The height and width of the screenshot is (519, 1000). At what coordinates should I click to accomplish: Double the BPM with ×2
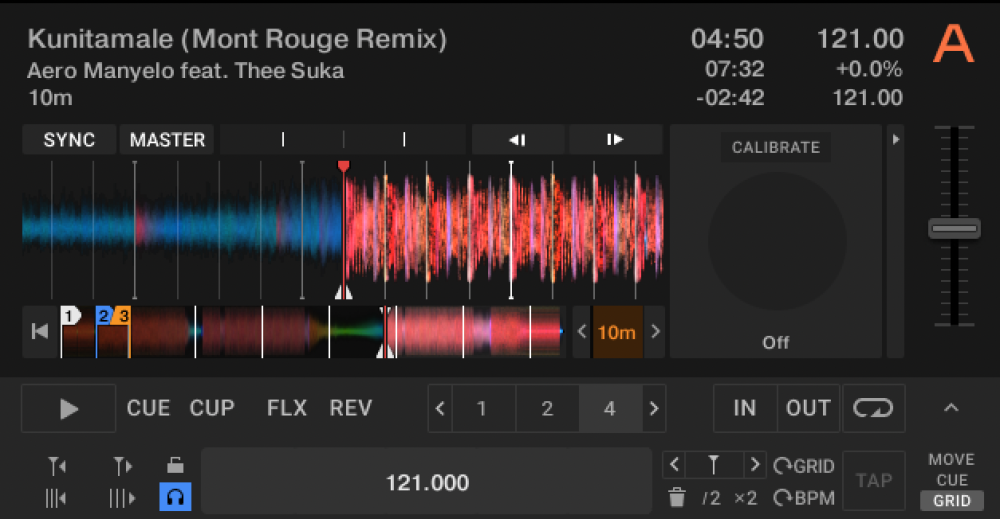pyautogui.click(x=746, y=498)
